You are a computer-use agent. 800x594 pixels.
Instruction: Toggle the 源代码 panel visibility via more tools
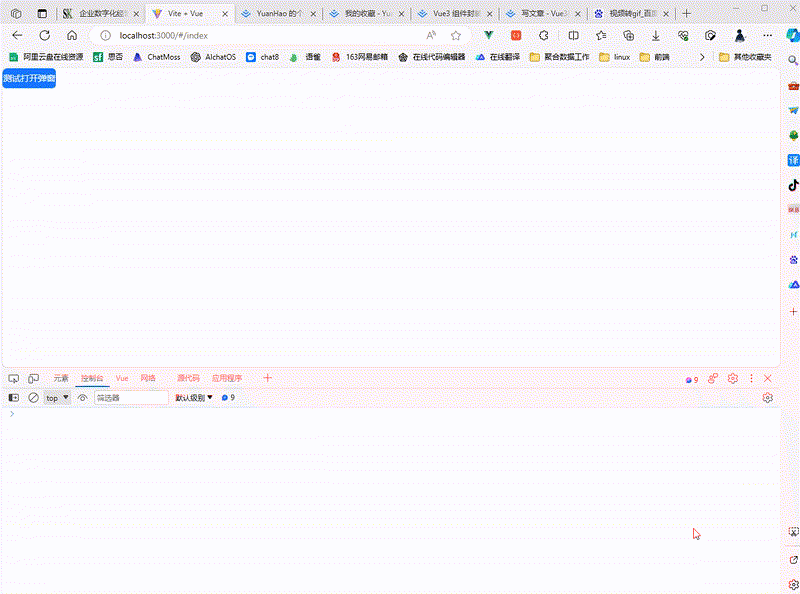click(189, 378)
